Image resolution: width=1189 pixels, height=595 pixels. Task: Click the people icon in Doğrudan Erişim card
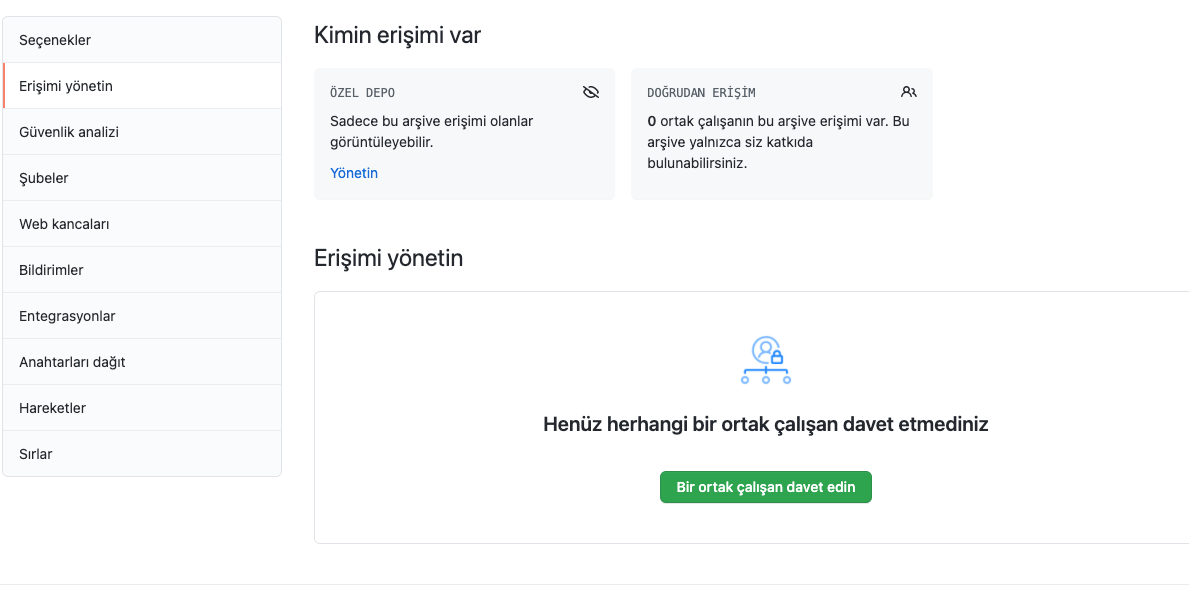click(908, 92)
